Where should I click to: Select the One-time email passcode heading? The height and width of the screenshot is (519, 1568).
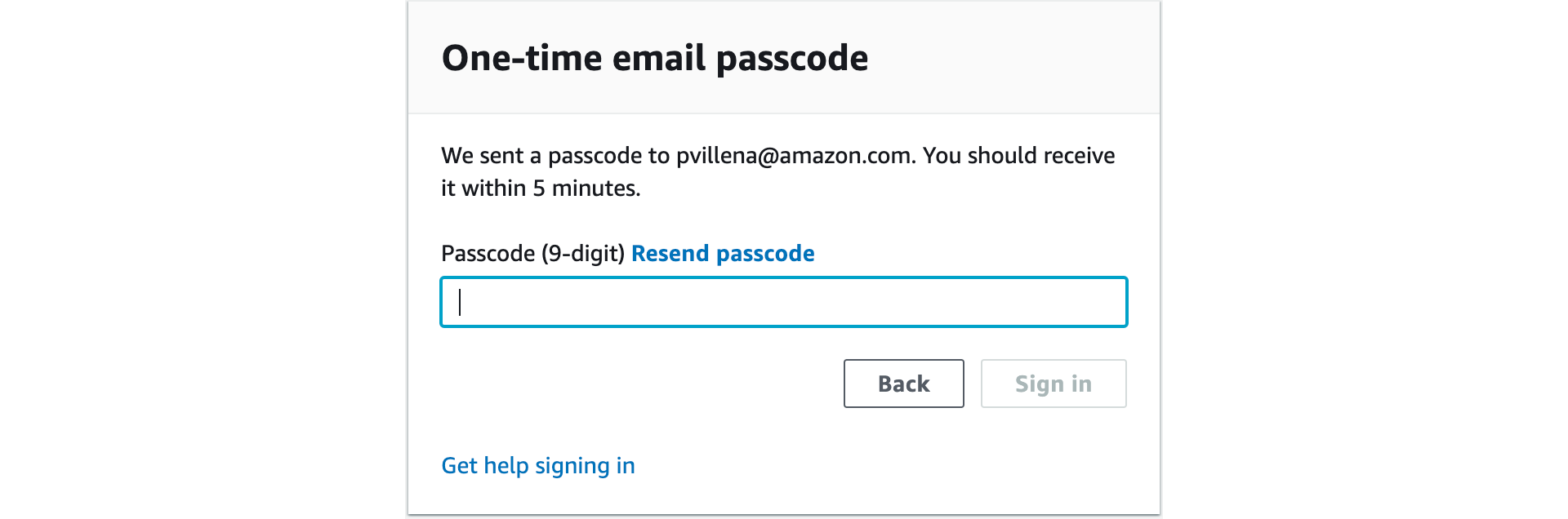pos(655,58)
